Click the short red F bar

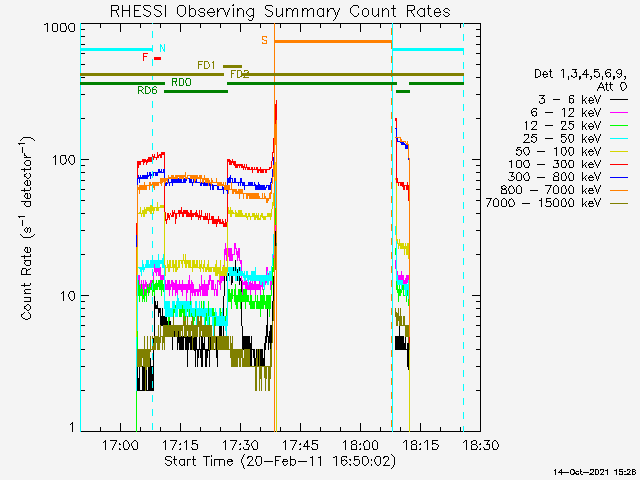point(158,59)
